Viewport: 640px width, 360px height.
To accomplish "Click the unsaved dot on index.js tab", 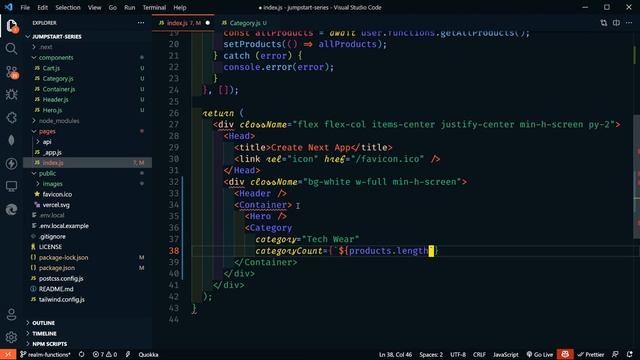I will point(208,23).
